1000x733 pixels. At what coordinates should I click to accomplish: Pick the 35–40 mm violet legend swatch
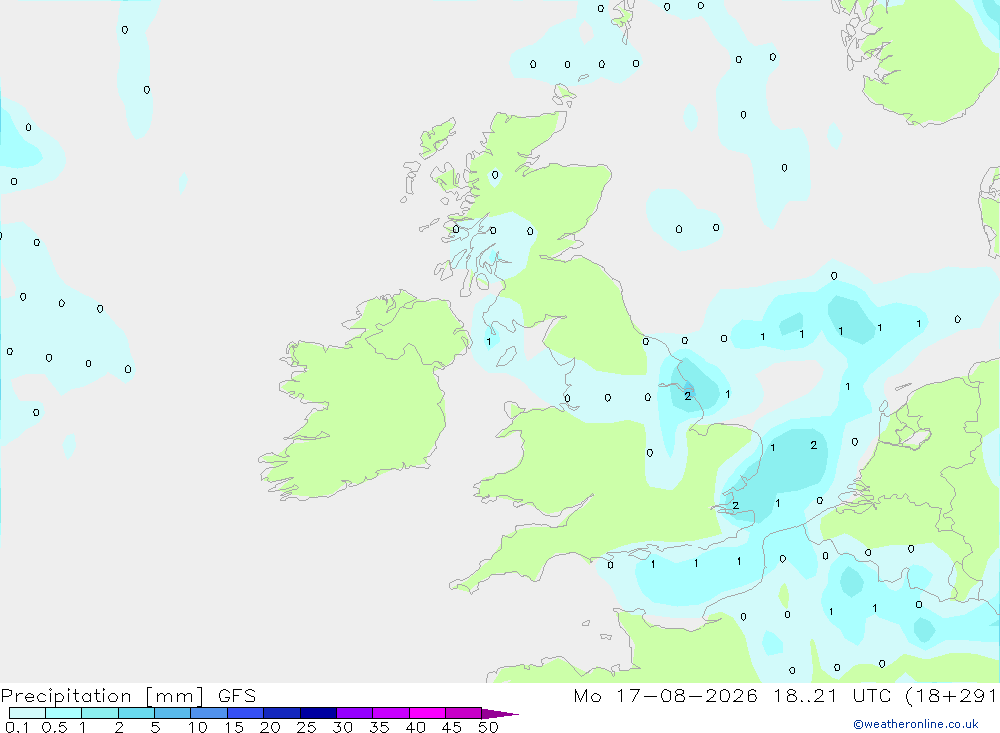click(391, 713)
